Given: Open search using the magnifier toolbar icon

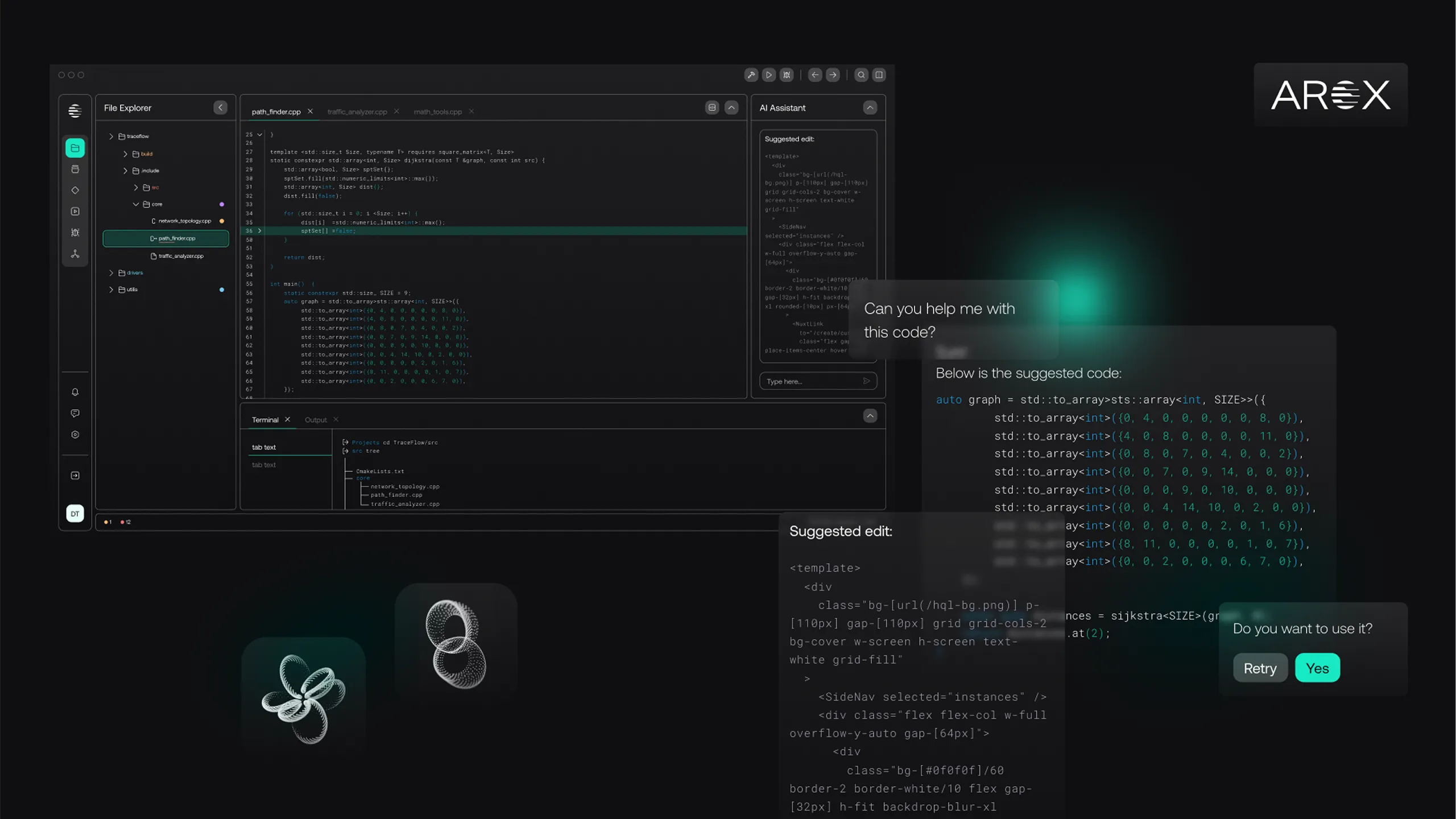Looking at the screenshot, I should pos(861,75).
